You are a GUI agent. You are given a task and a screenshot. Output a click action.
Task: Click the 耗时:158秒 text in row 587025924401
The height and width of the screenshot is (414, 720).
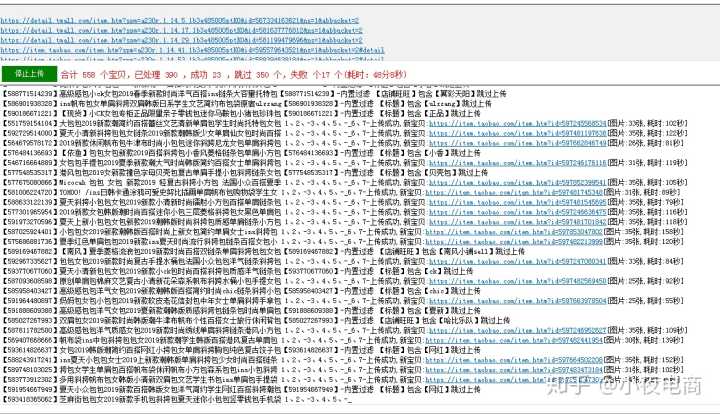(x=663, y=232)
